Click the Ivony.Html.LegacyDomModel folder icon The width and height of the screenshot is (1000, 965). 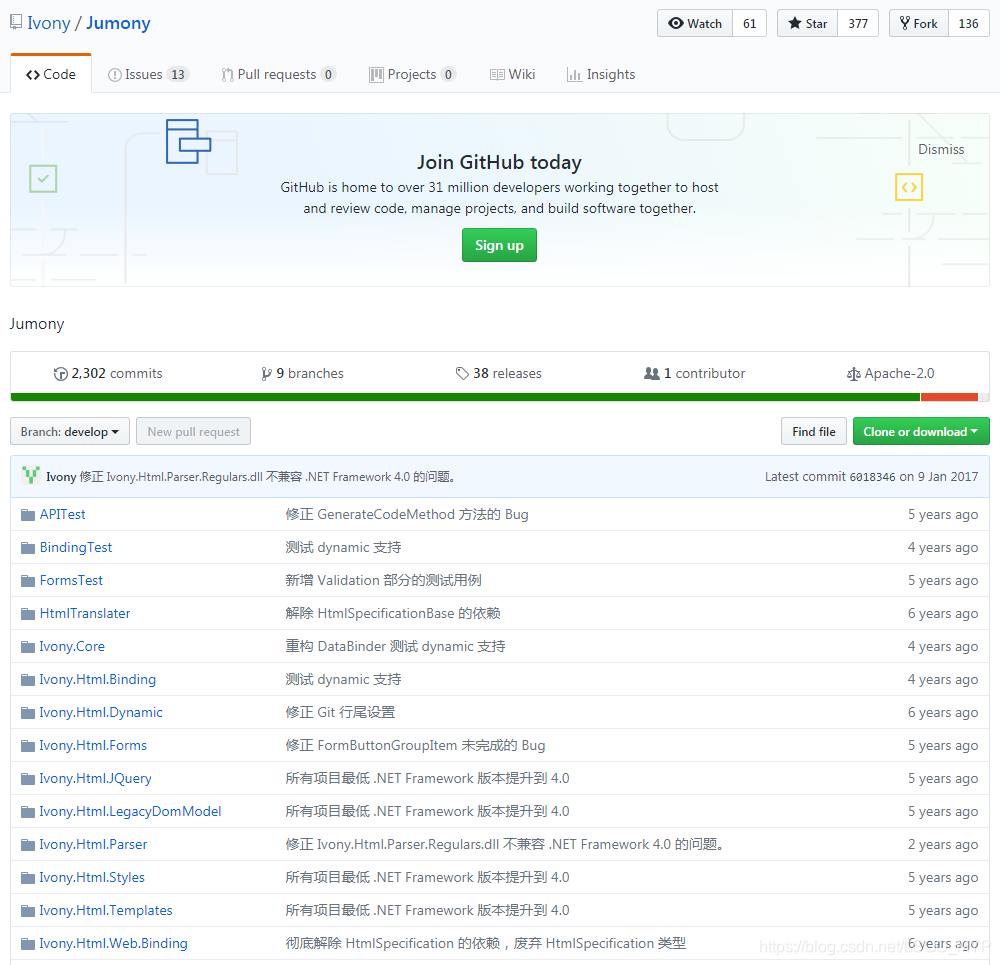tap(27, 813)
